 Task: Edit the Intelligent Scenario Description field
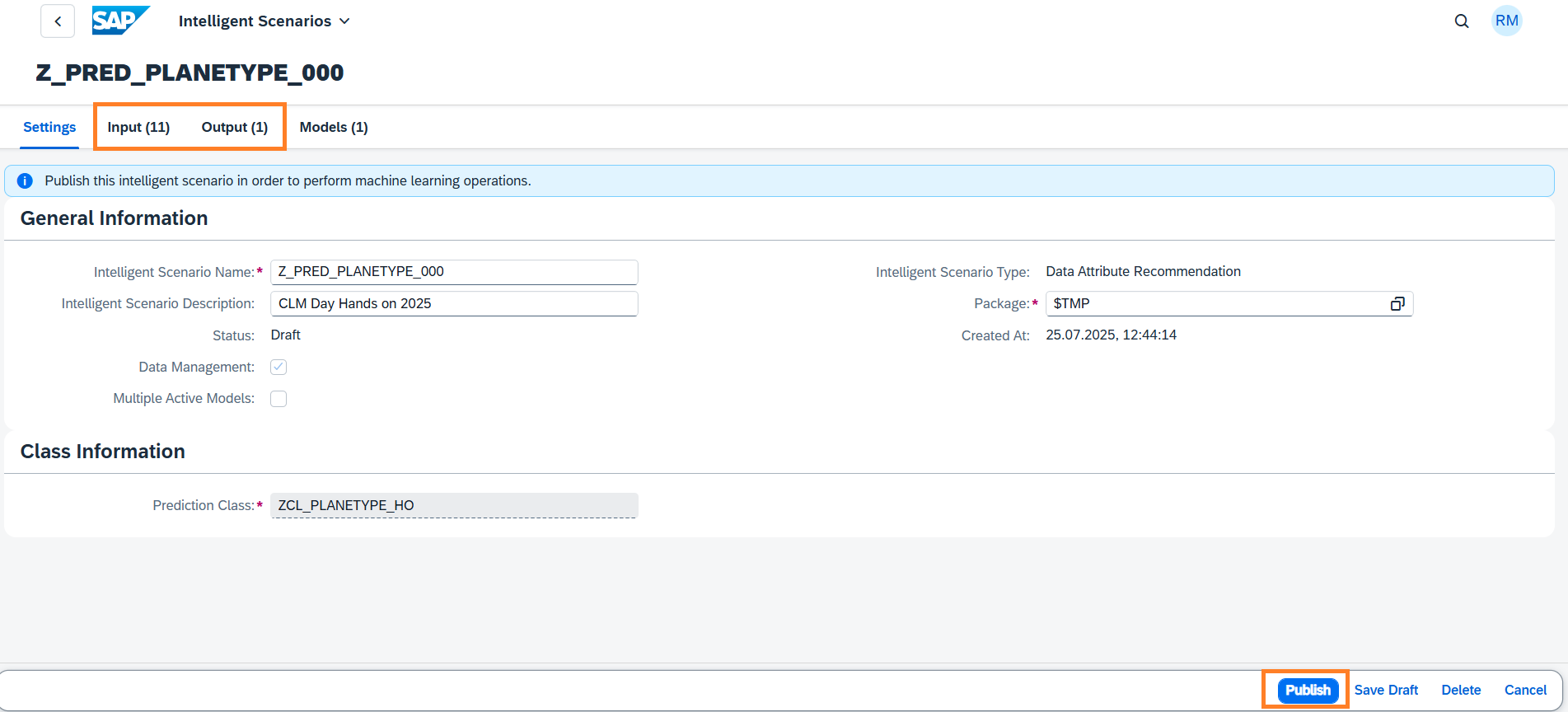point(453,304)
